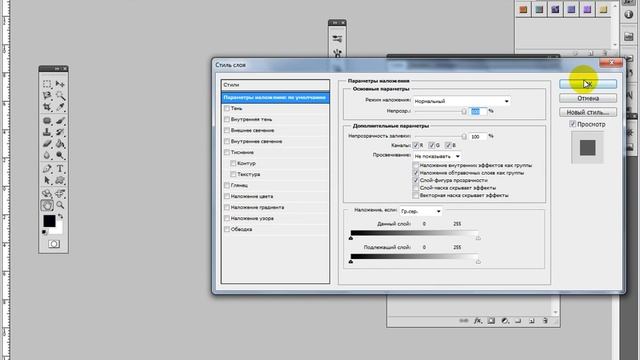Toggle Слой-фигура прозрачности checkbox
Viewport: 640px width, 360px height.
(x=416, y=180)
